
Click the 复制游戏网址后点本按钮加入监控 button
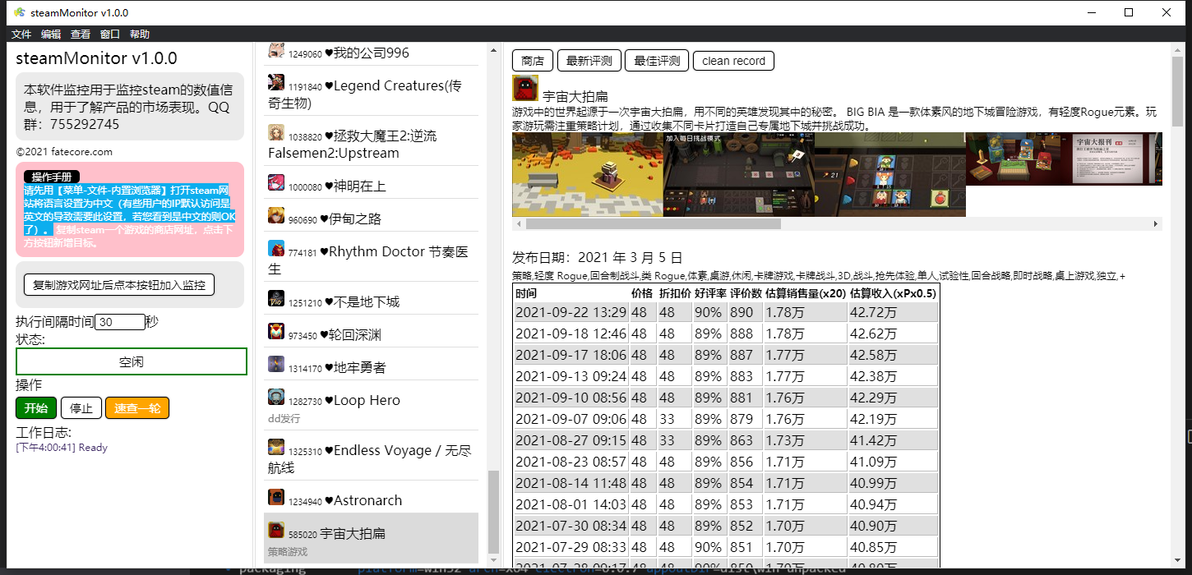(x=119, y=284)
